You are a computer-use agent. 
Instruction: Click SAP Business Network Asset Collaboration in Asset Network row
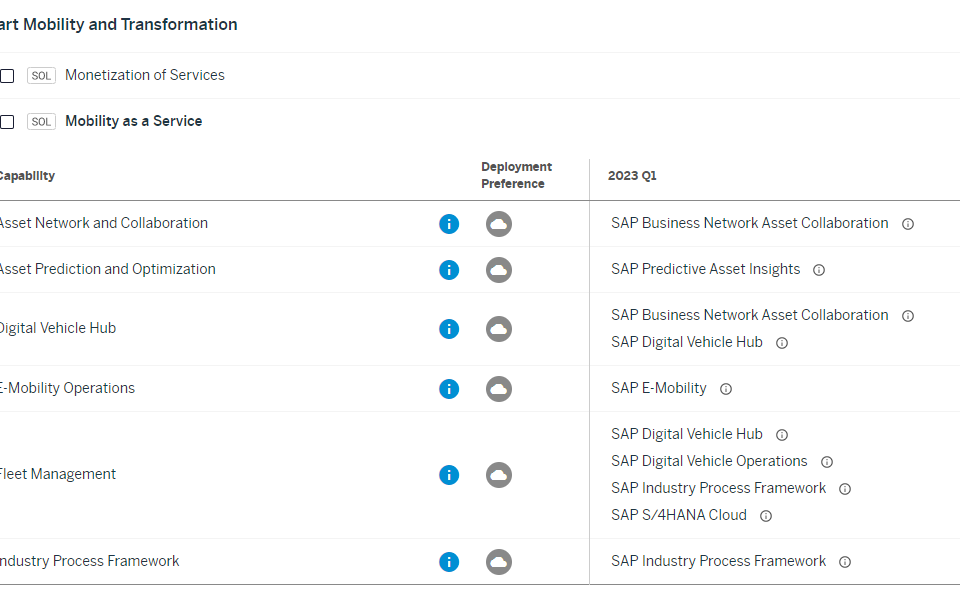coord(749,223)
